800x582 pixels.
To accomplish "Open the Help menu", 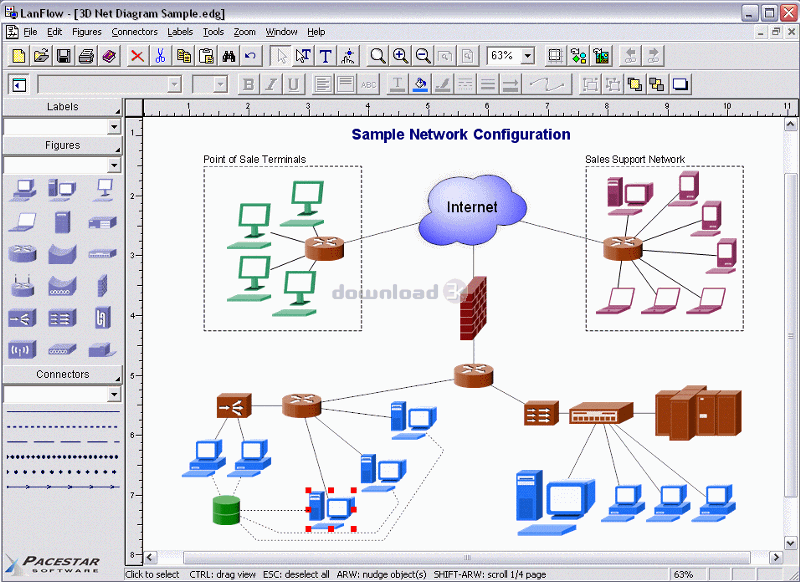I will click(316, 32).
